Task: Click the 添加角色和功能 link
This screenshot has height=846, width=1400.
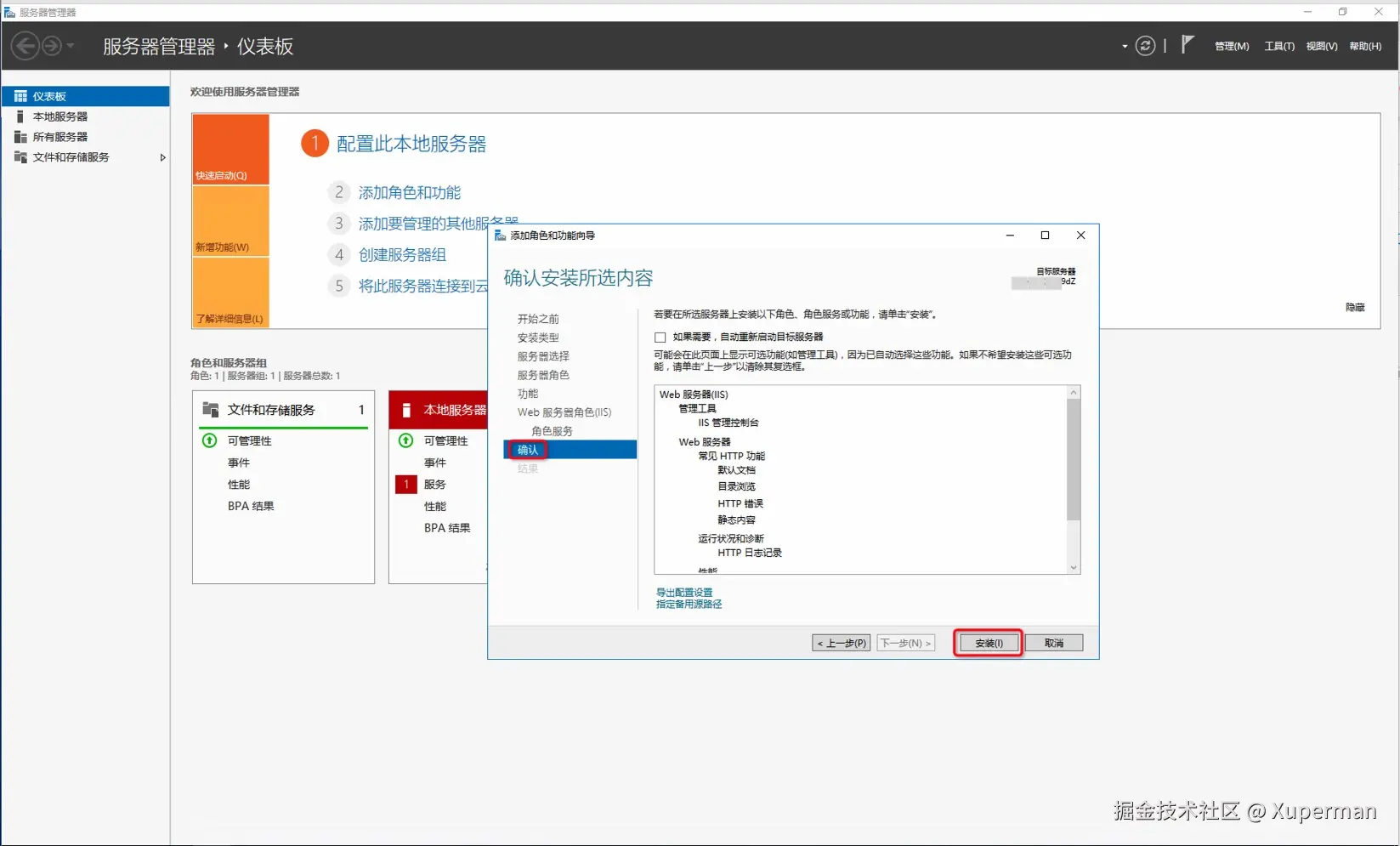Action: [x=410, y=193]
